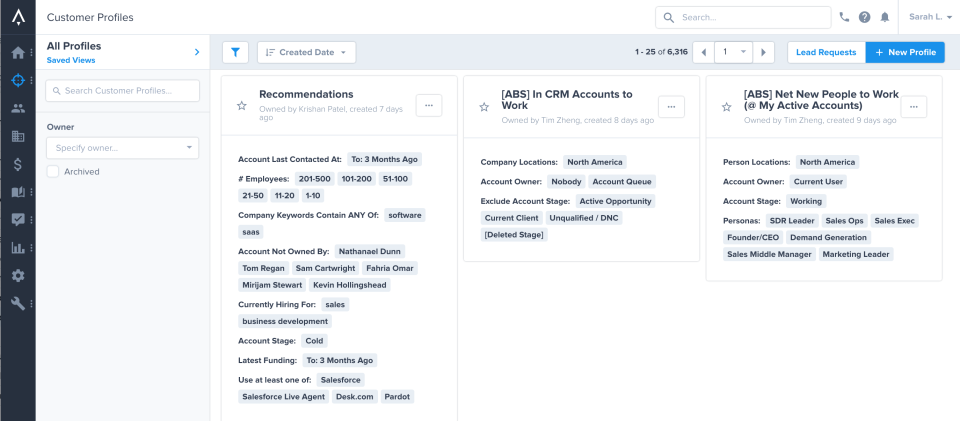Open the page number dropdown
Image resolution: width=960 pixels, height=421 pixels.
733,53
